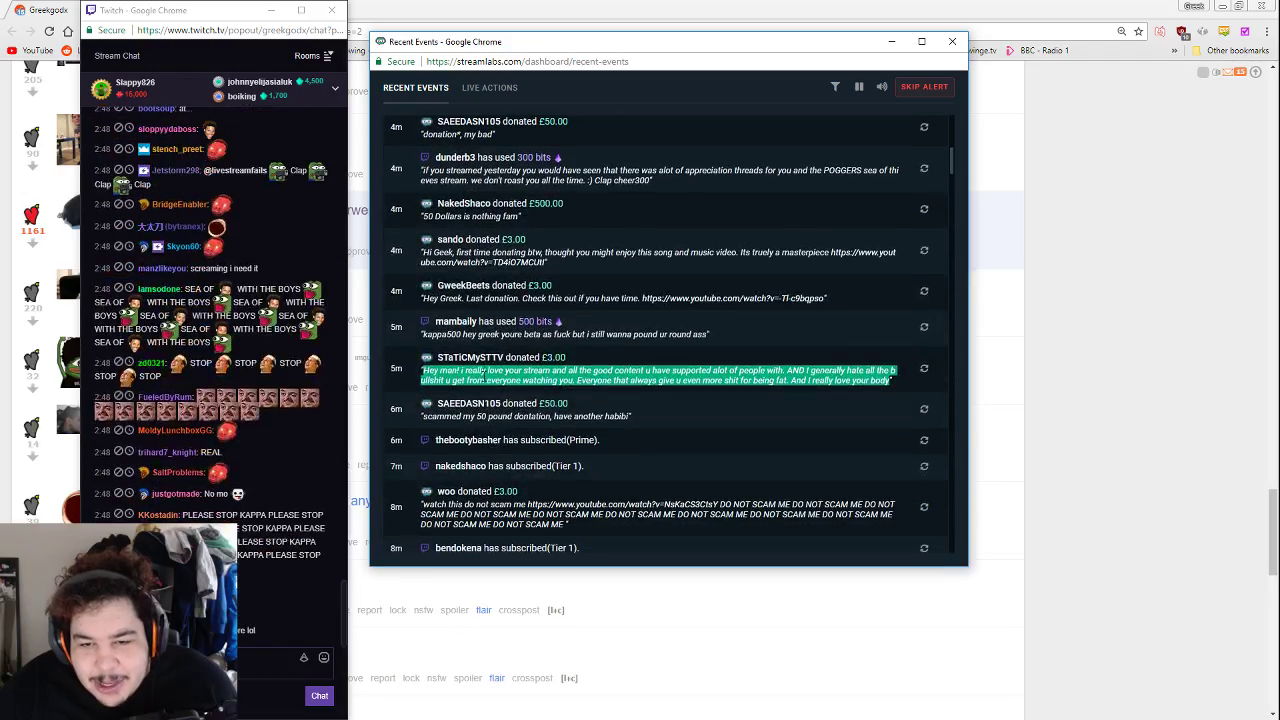Pause the Streamlabs alert queue
Viewport: 1280px width, 720px height.
tap(859, 87)
